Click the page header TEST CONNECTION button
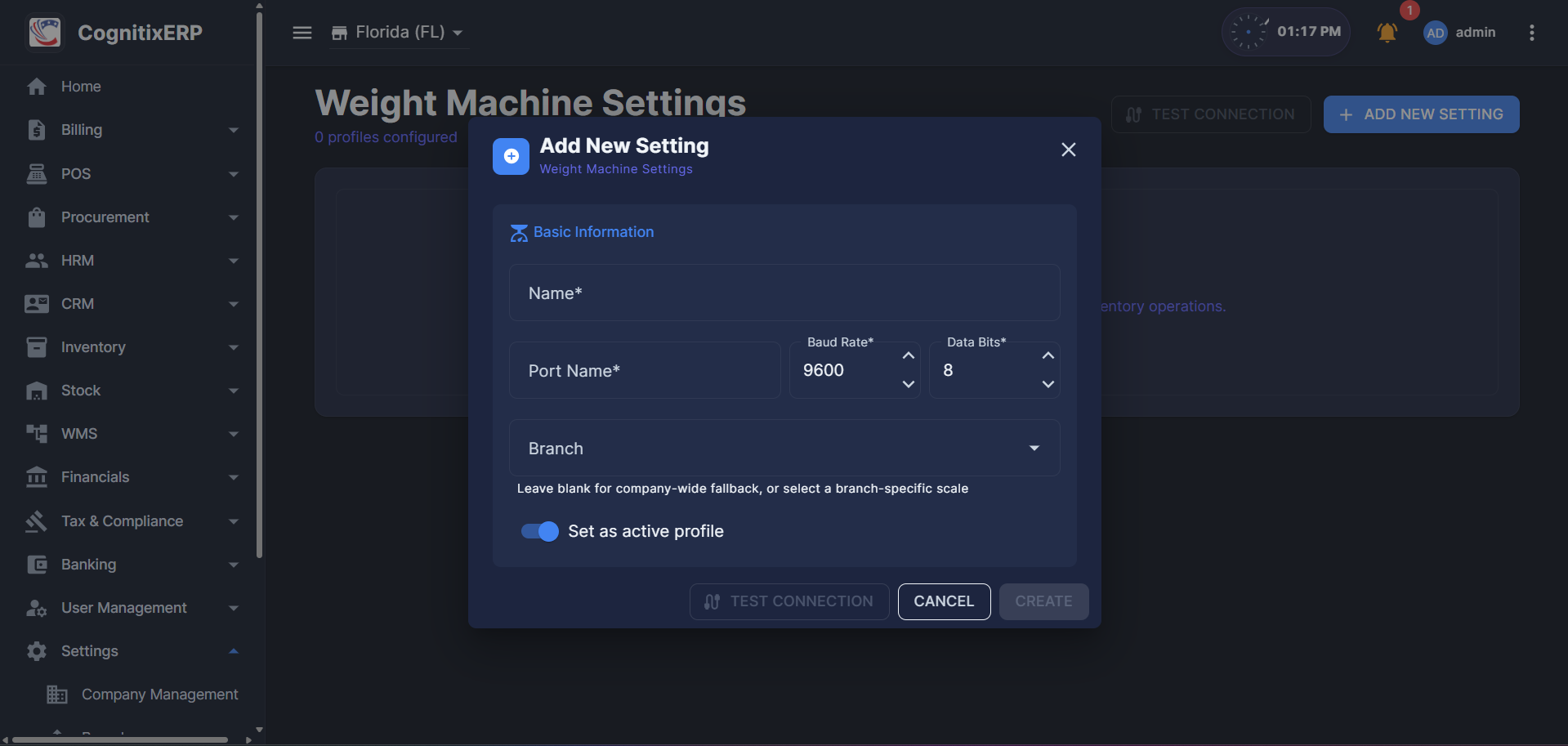The width and height of the screenshot is (1568, 746). (1211, 114)
